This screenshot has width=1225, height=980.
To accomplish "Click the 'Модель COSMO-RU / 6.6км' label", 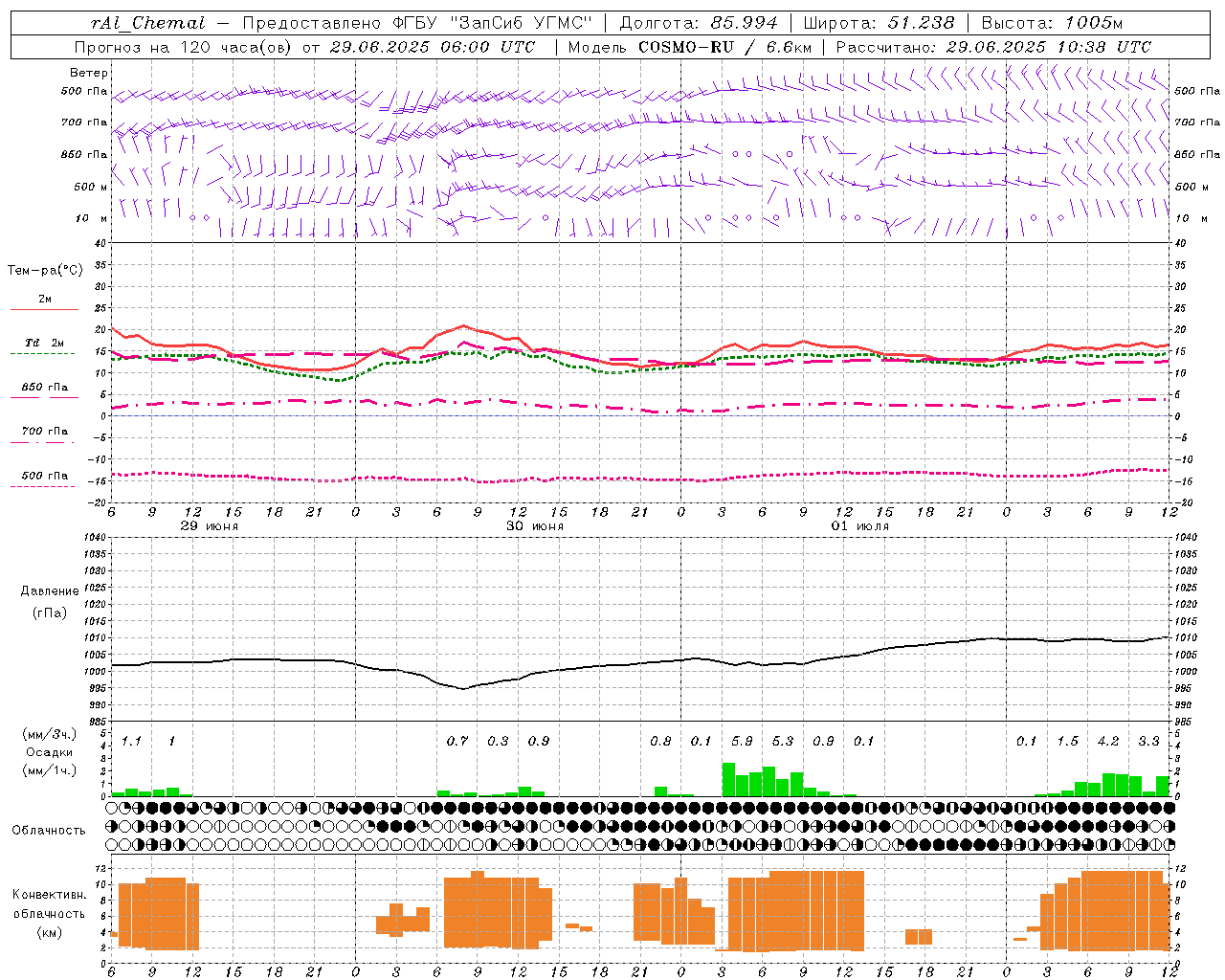I will [x=689, y=47].
